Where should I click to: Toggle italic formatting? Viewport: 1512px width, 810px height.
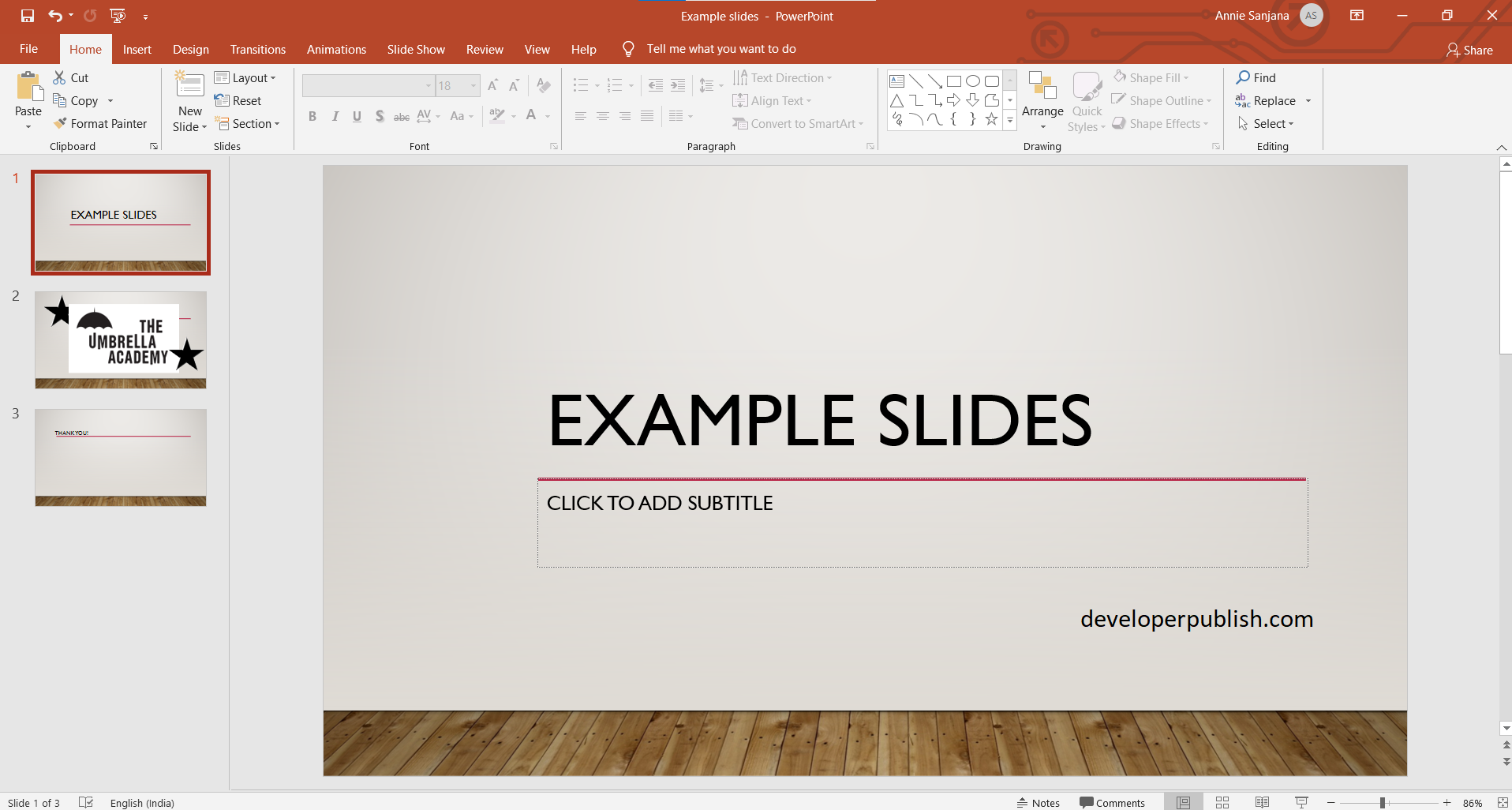(335, 116)
